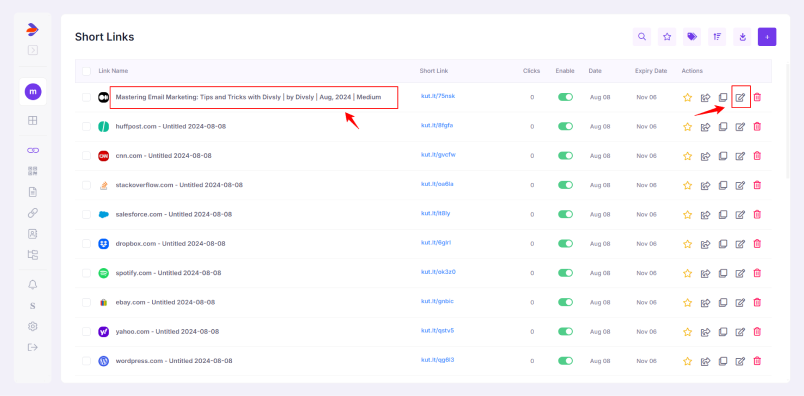The image size is (804, 396).
Task: Open QR codes section in sidebar
Action: (33, 171)
